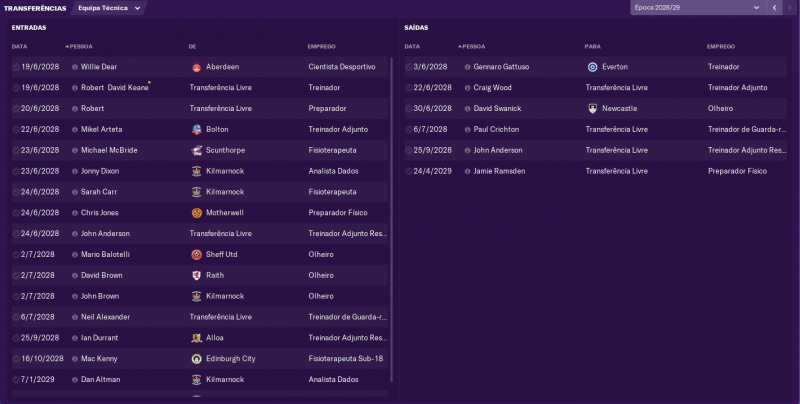800x404 pixels.
Task: Click the Aberdeen club badge icon
Action: (x=197, y=67)
